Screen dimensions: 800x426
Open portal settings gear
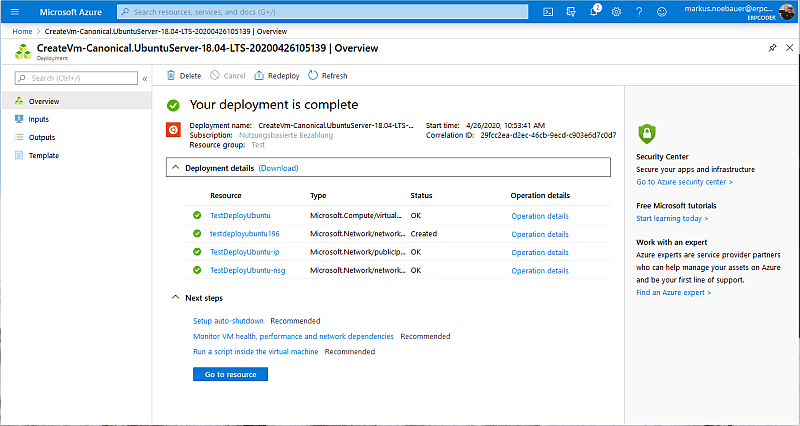[616, 12]
